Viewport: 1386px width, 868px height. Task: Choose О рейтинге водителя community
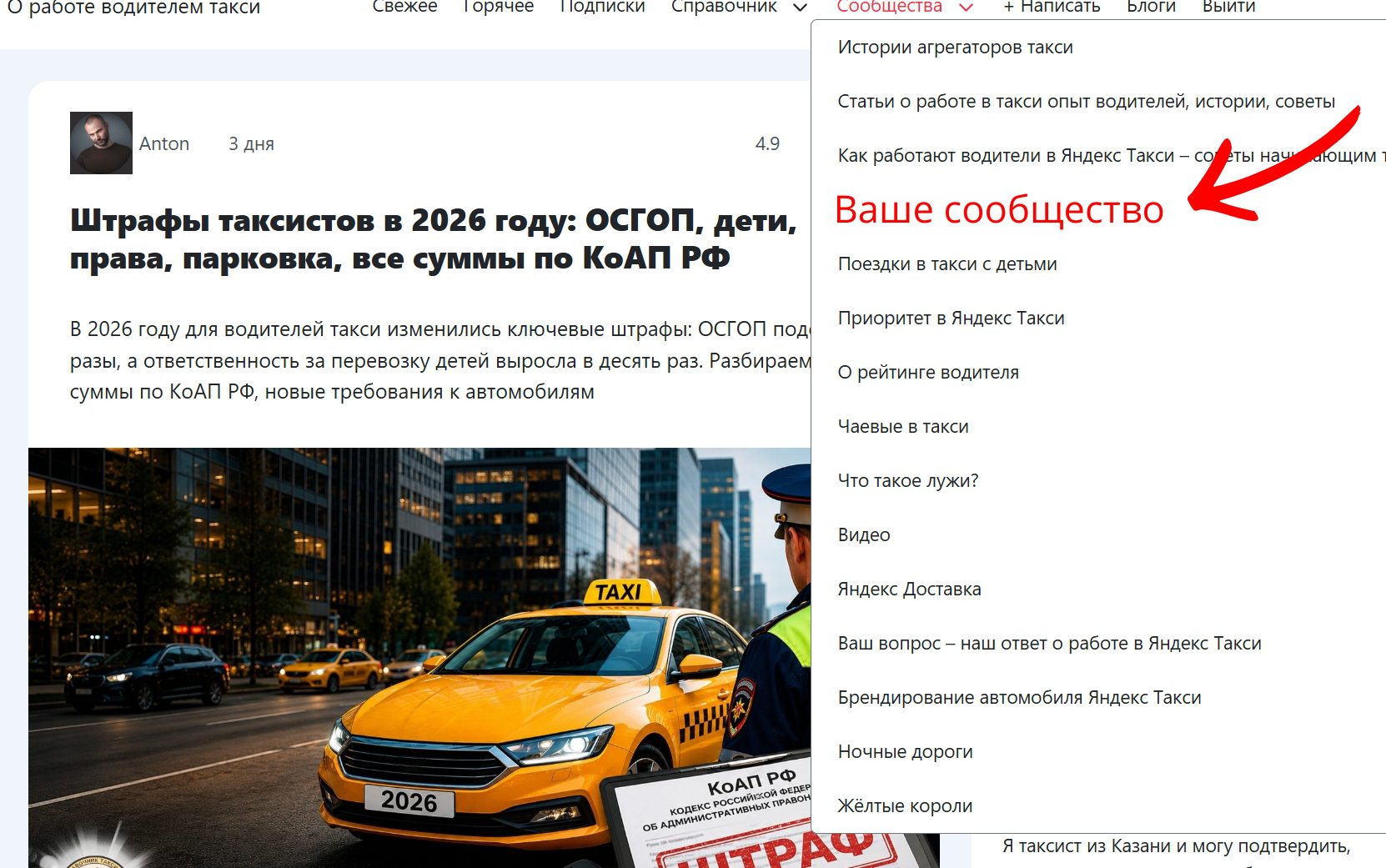pyautogui.click(x=928, y=373)
